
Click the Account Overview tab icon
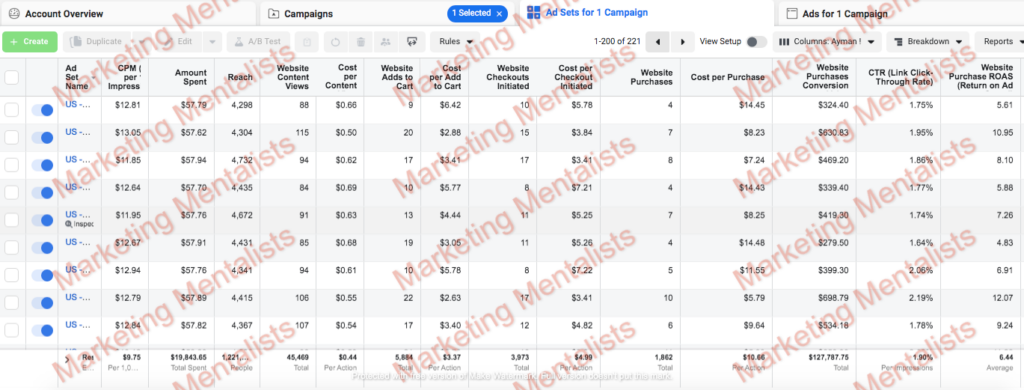(x=14, y=14)
